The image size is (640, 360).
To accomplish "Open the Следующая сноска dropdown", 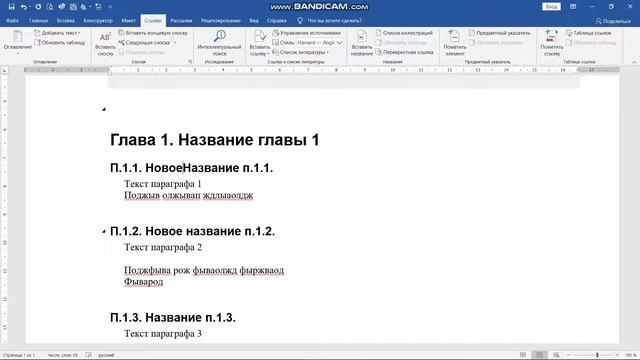I will [175, 42].
